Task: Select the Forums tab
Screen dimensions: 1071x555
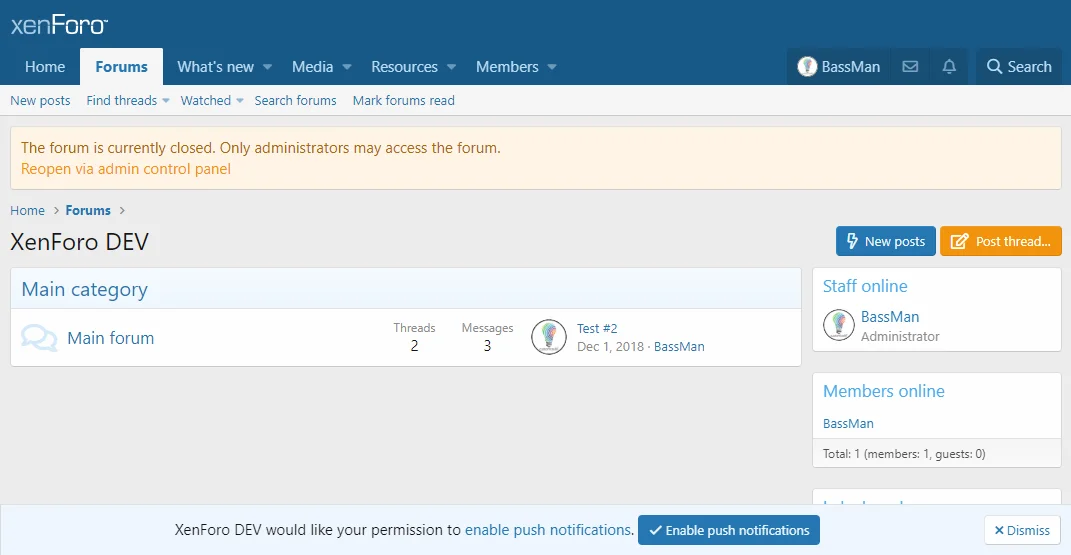Action: tap(122, 67)
